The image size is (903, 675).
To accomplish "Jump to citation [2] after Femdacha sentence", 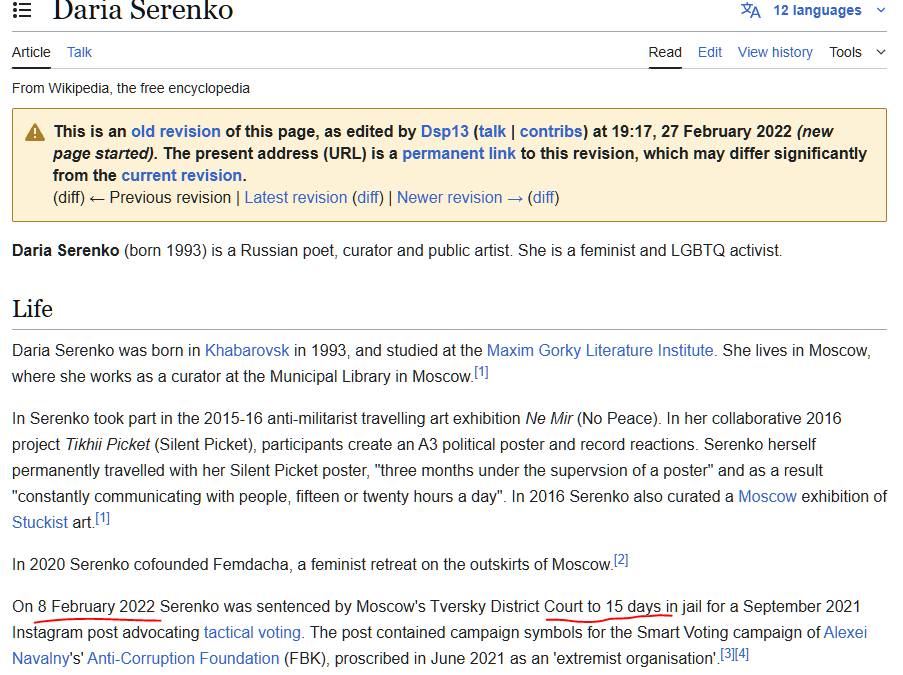I will point(621,560).
